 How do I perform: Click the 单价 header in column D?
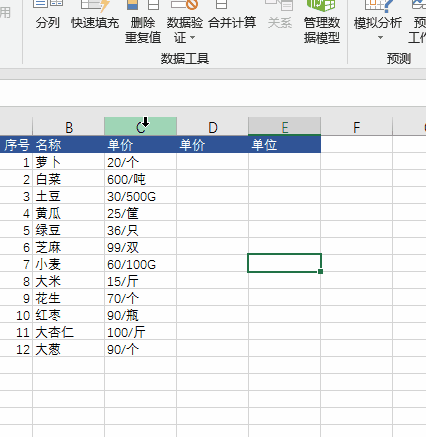pyautogui.click(x=212, y=145)
